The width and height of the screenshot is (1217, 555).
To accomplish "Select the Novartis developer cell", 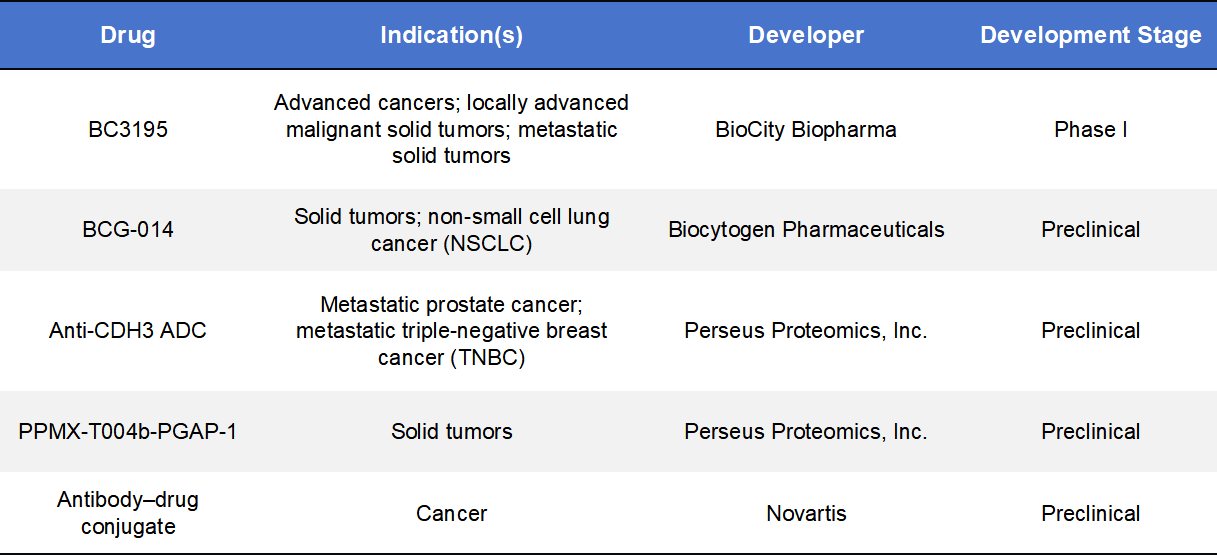I will 806,514.
